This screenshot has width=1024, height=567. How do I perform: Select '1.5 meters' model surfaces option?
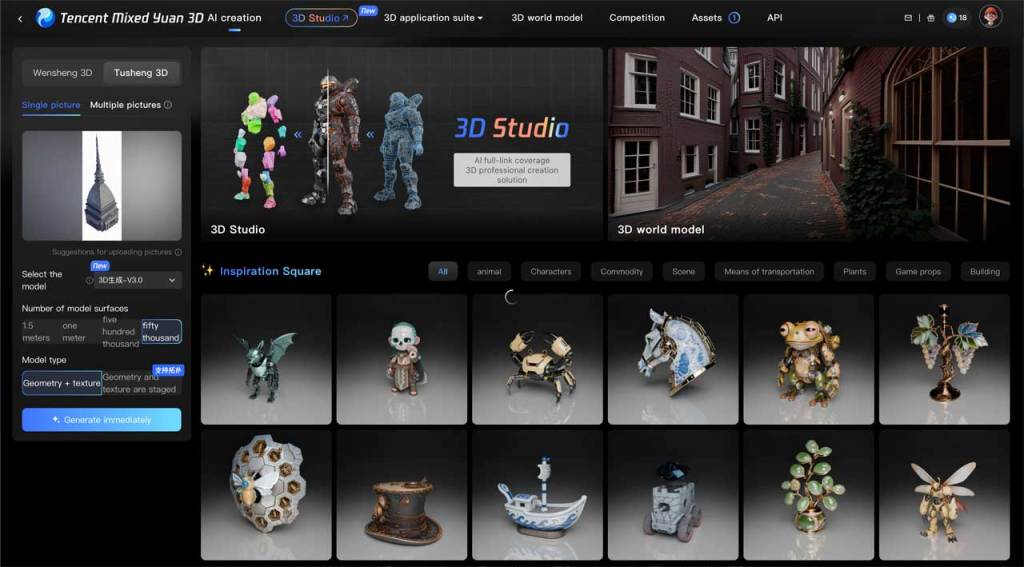36,332
